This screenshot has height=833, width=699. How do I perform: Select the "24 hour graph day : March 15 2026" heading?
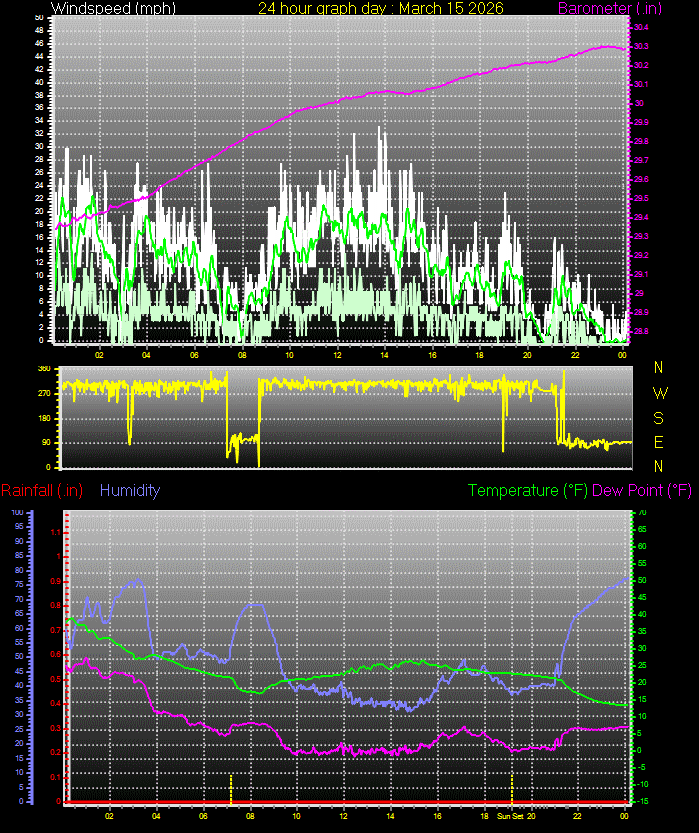click(381, 8)
